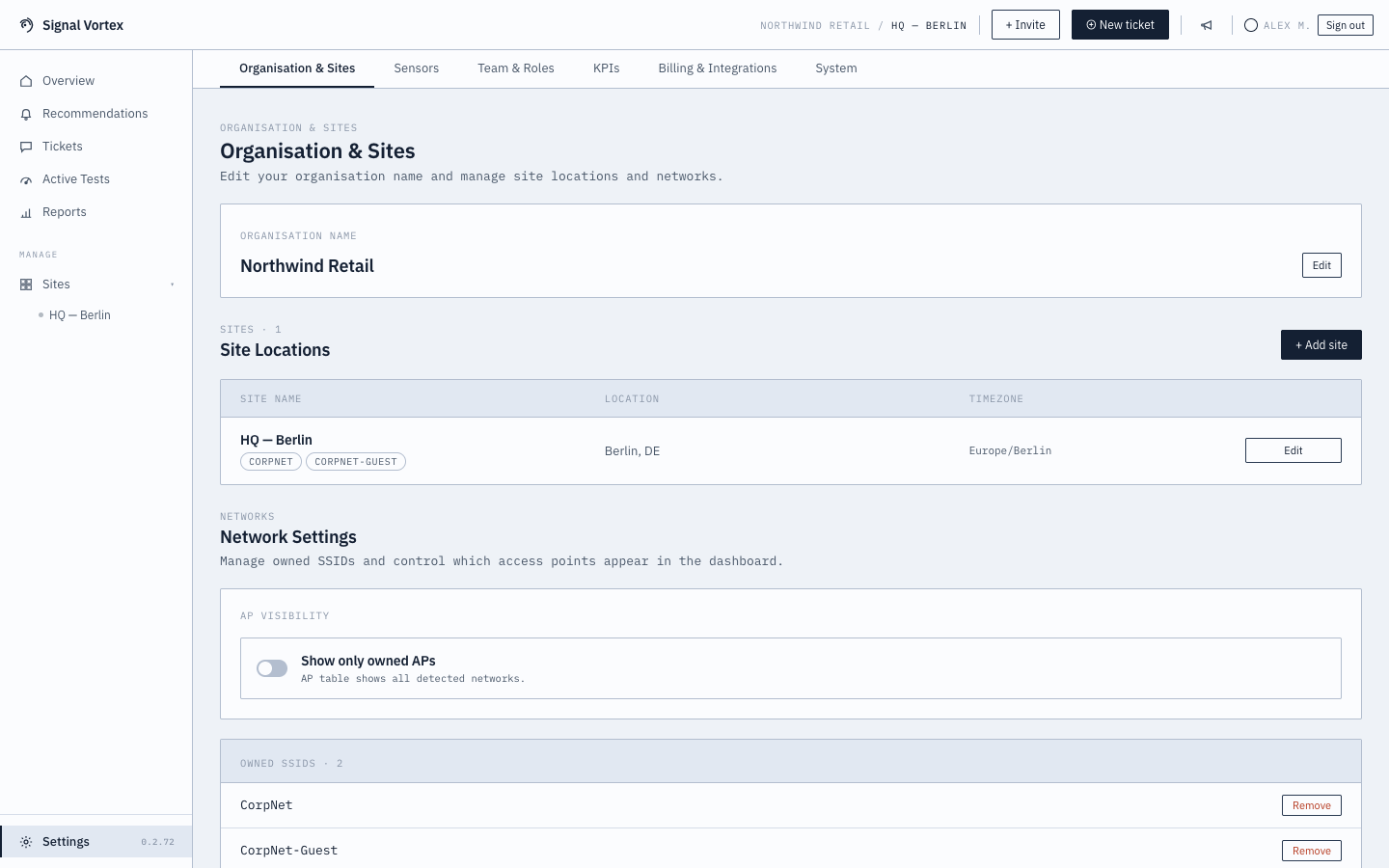Viewport: 1389px width, 868px height.
Task: Select the Organisation & Sites tab
Action: [x=297, y=68]
